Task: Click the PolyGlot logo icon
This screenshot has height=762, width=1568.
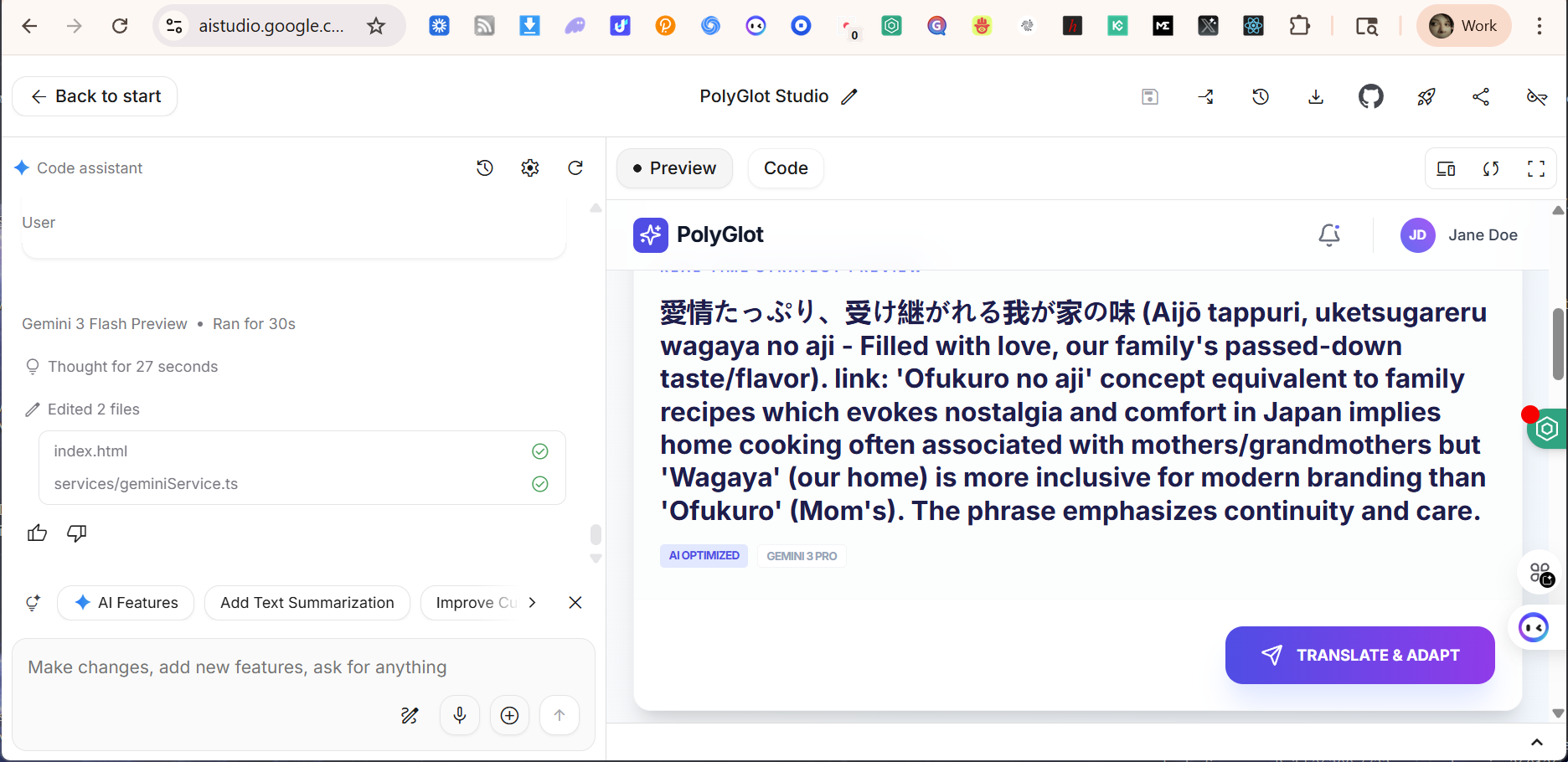Action: 651,235
